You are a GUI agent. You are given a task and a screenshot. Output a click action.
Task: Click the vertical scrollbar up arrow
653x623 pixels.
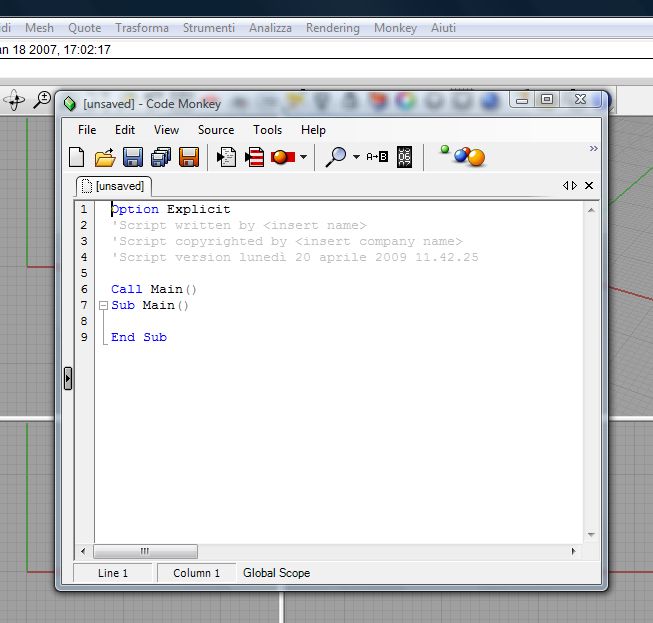point(591,210)
